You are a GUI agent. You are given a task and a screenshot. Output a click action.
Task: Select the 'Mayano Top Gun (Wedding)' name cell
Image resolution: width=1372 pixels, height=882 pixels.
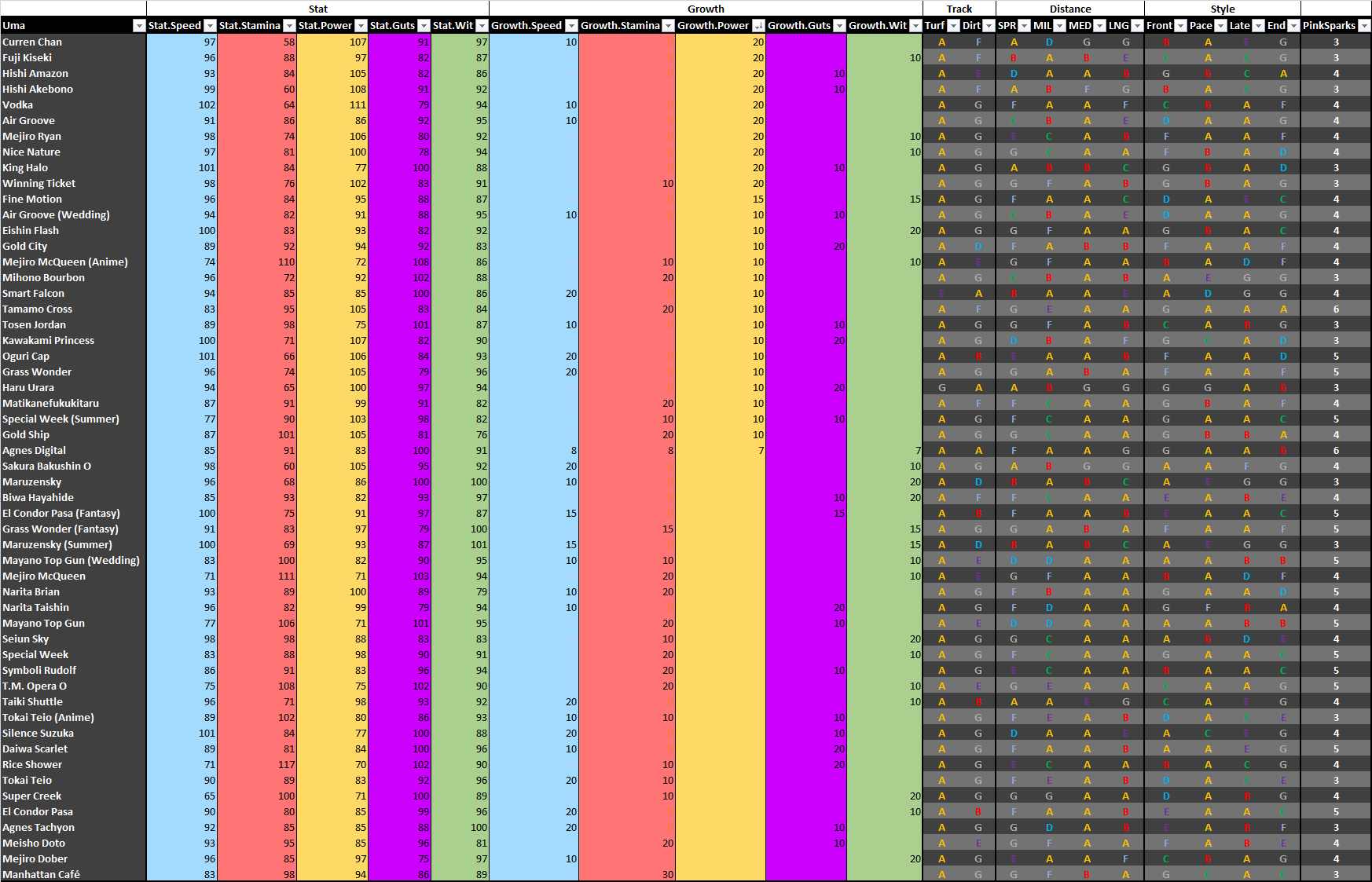[x=73, y=560]
